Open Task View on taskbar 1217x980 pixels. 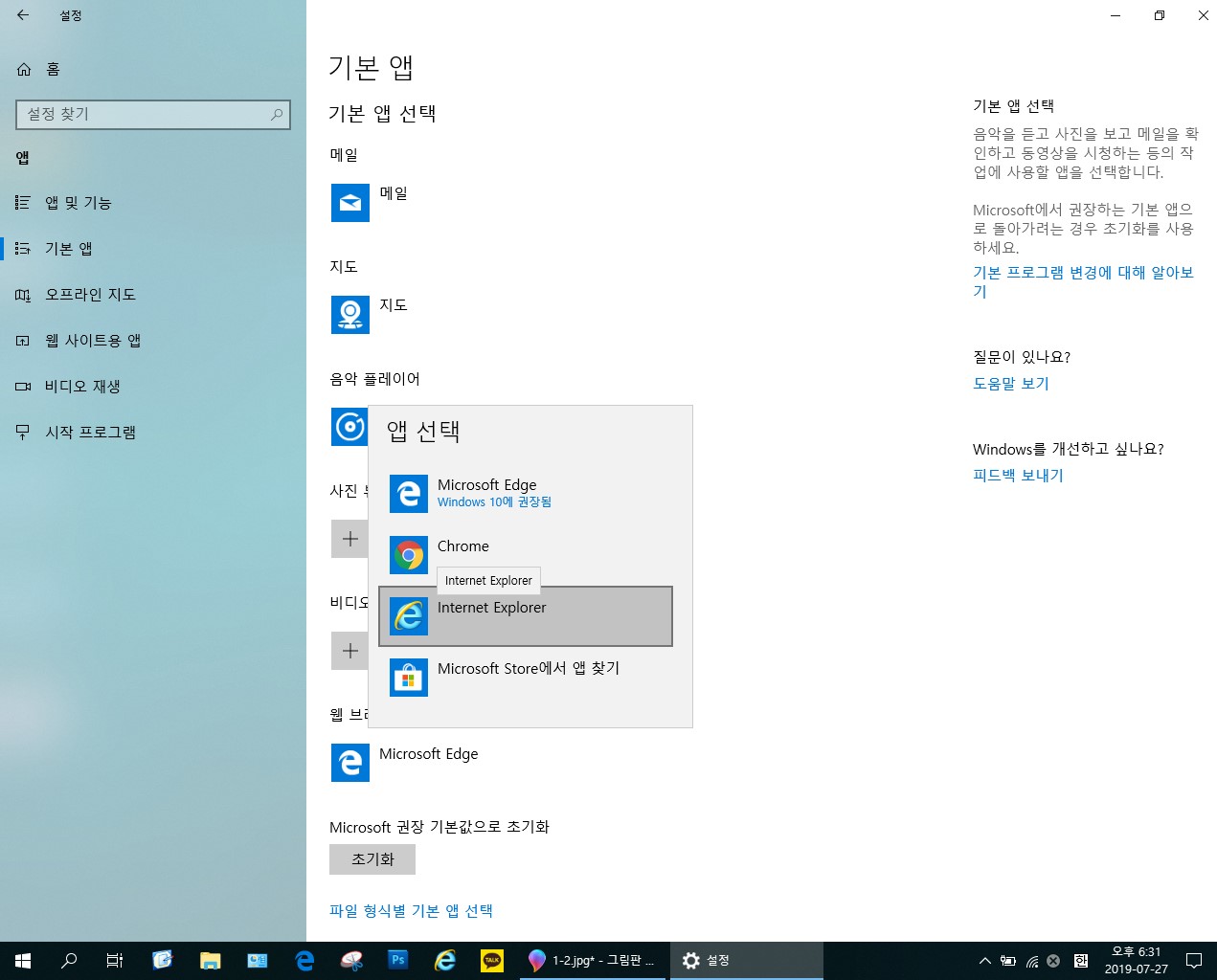115,961
